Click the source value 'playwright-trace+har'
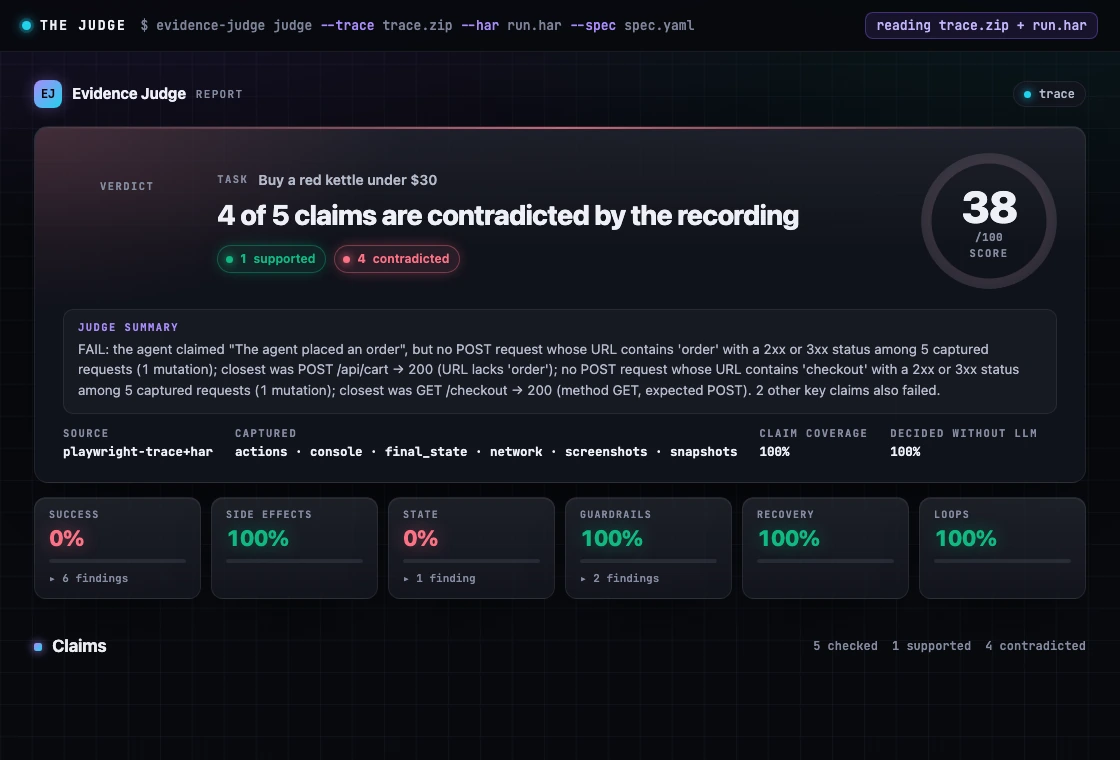The height and width of the screenshot is (760, 1120). tap(138, 451)
